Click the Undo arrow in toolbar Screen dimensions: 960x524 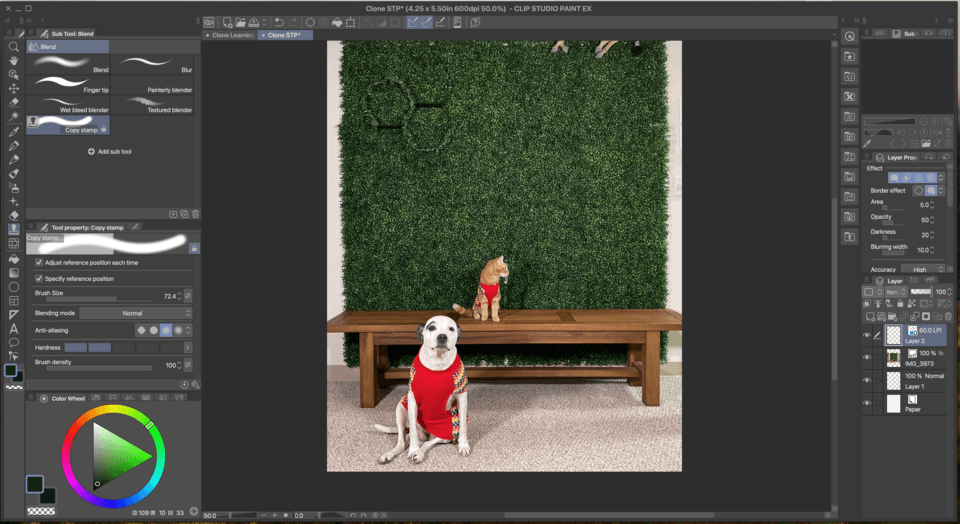pyautogui.click(x=279, y=22)
